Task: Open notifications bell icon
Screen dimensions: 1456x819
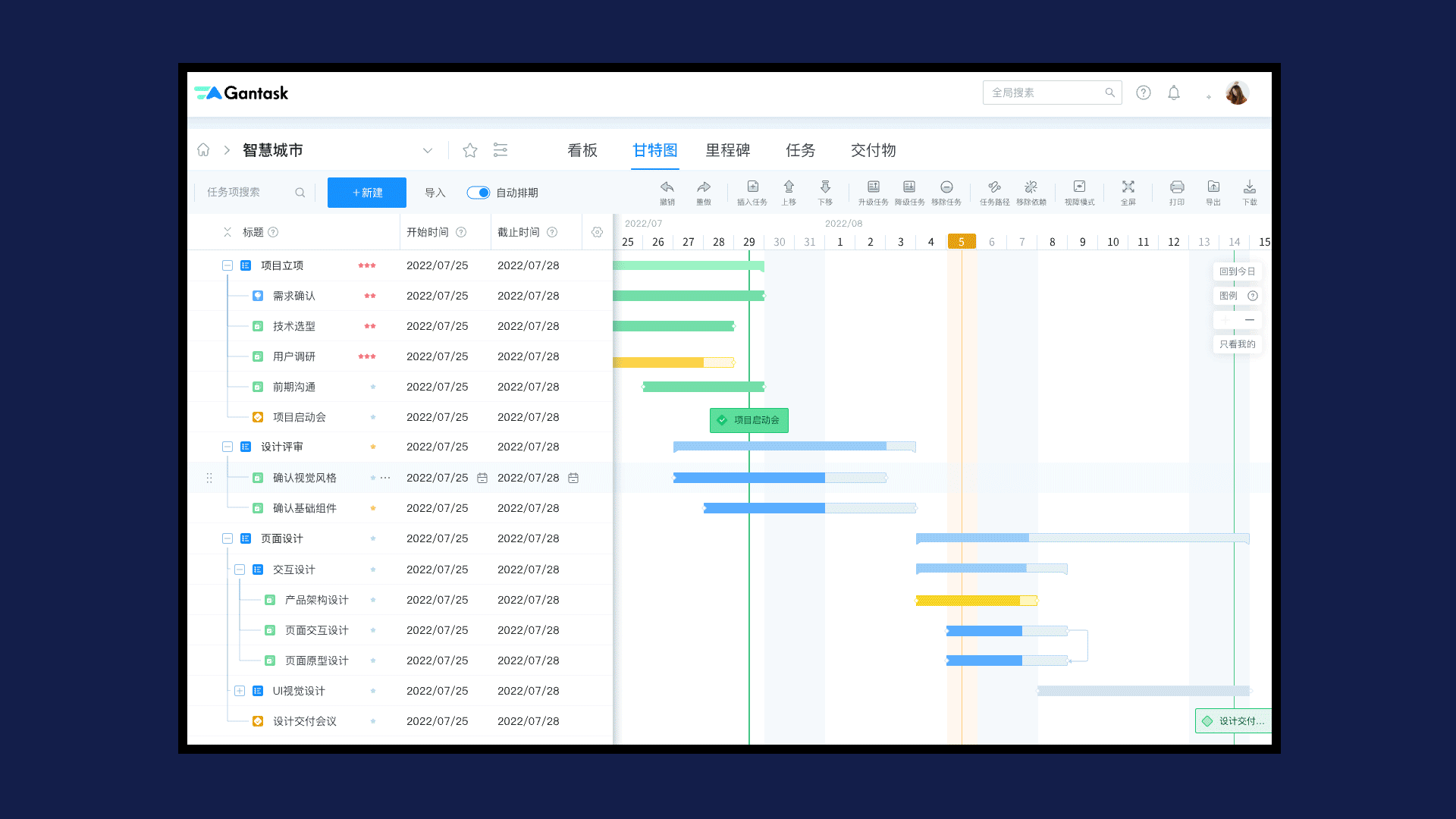Action: pyautogui.click(x=1174, y=93)
